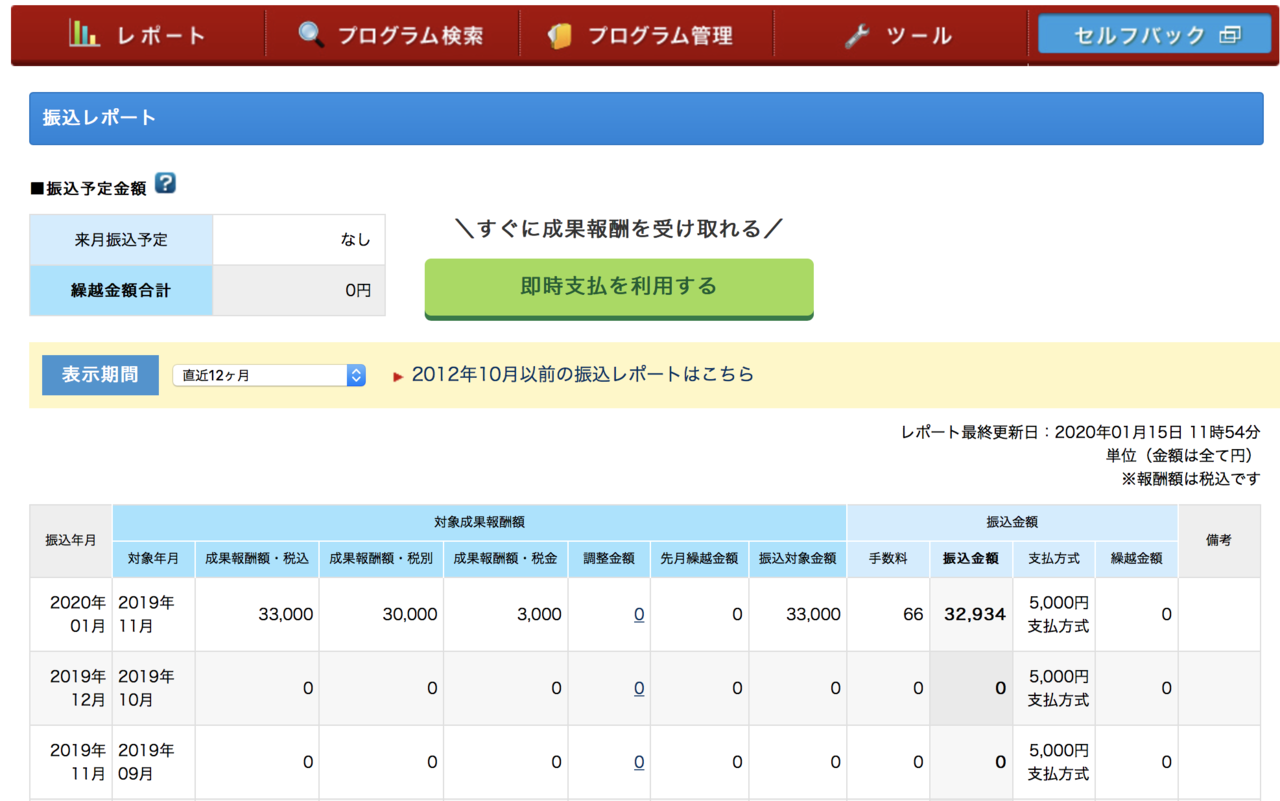1280x801 pixels.
Task: Click the 備考 column header
Action: click(x=1219, y=540)
